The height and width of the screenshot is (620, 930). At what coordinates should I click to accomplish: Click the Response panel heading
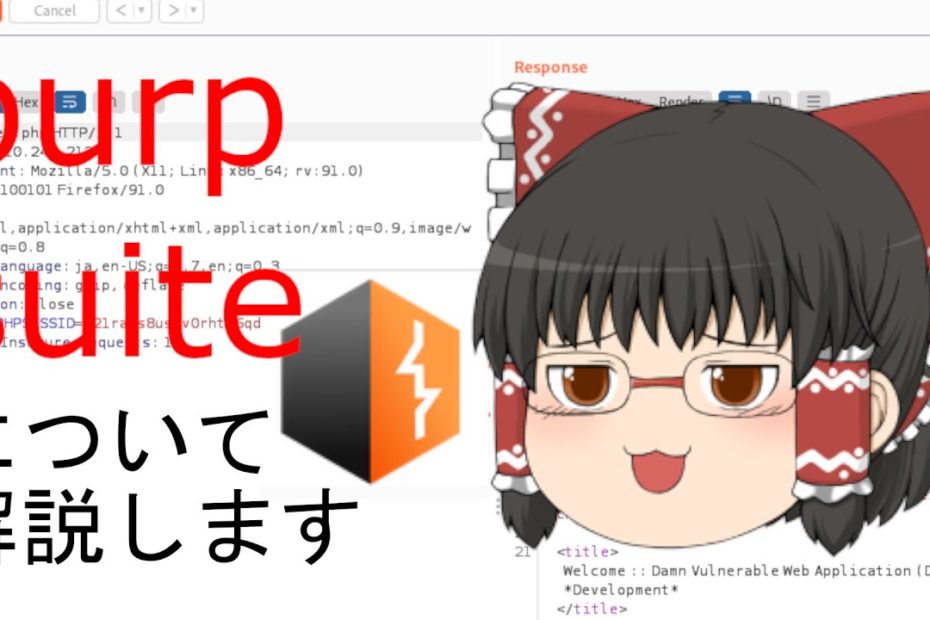pyautogui.click(x=550, y=67)
